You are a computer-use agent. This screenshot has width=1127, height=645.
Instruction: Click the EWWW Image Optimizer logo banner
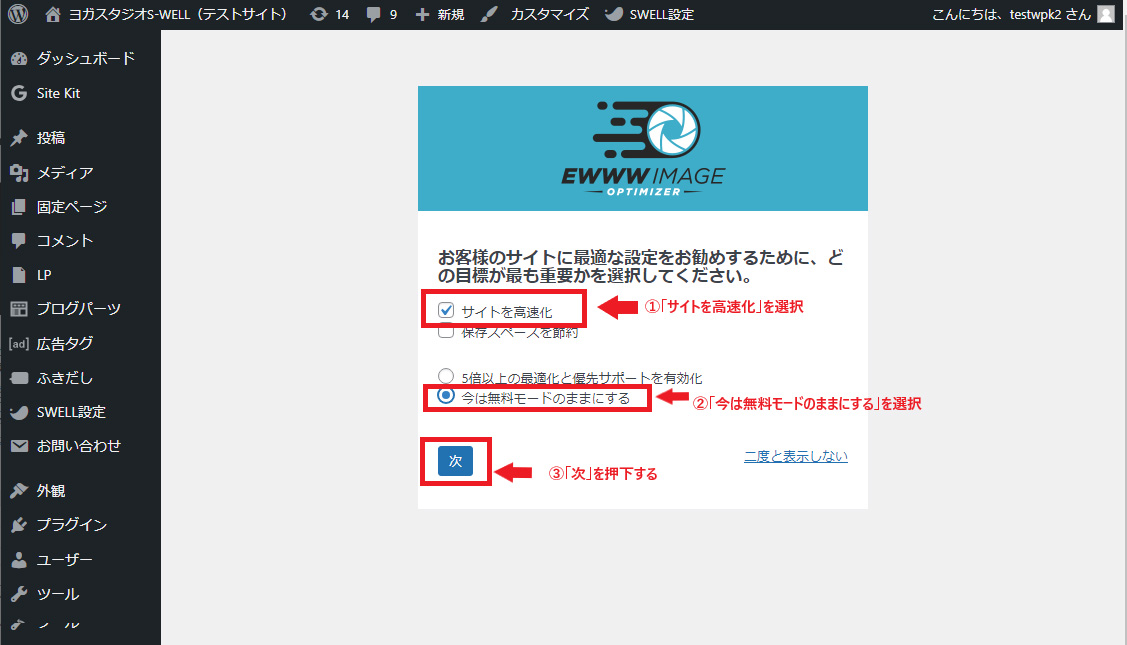pyautogui.click(x=643, y=148)
